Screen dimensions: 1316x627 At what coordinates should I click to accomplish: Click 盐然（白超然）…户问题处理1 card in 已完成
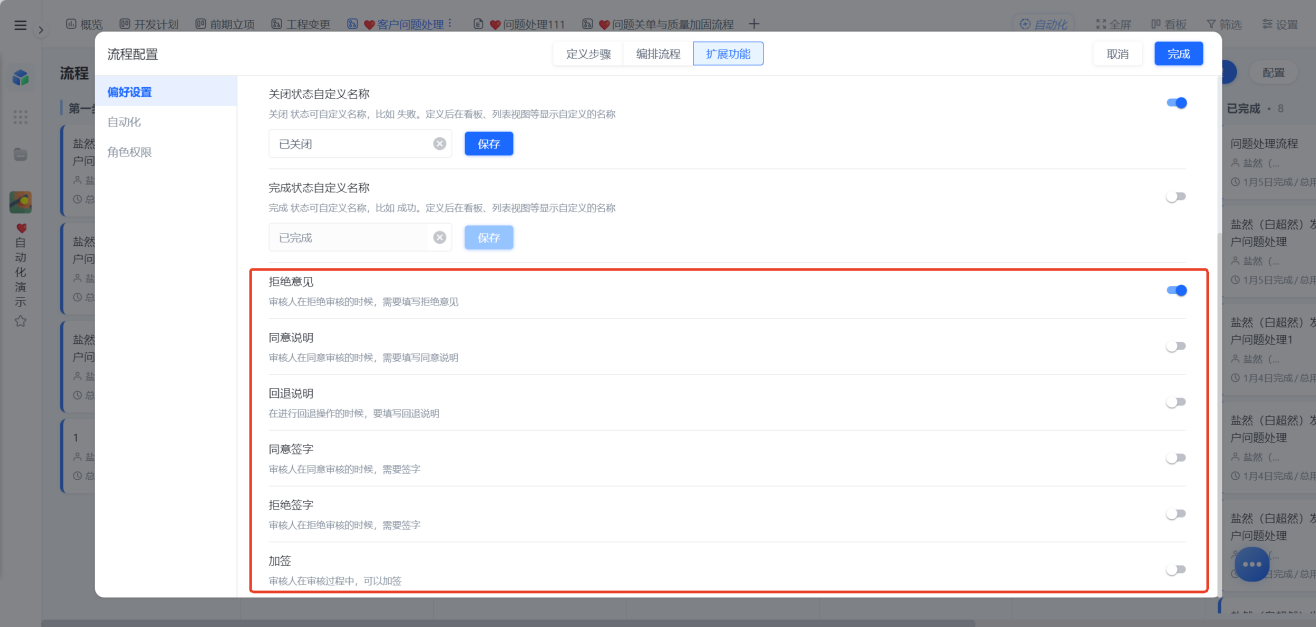1267,349
